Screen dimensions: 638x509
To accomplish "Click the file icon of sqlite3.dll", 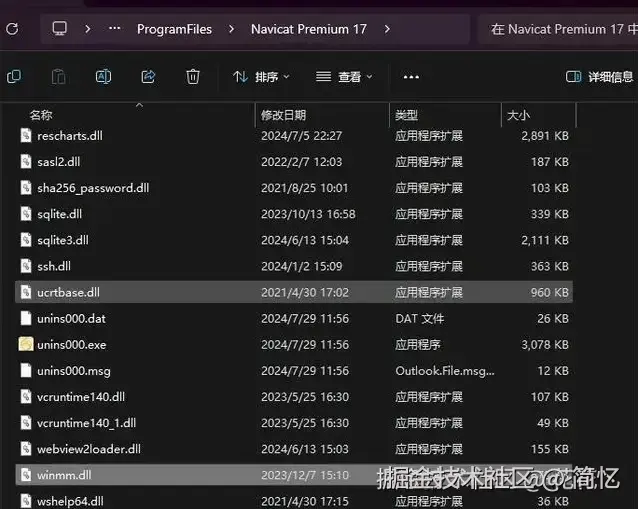I will pyautogui.click(x=26, y=240).
